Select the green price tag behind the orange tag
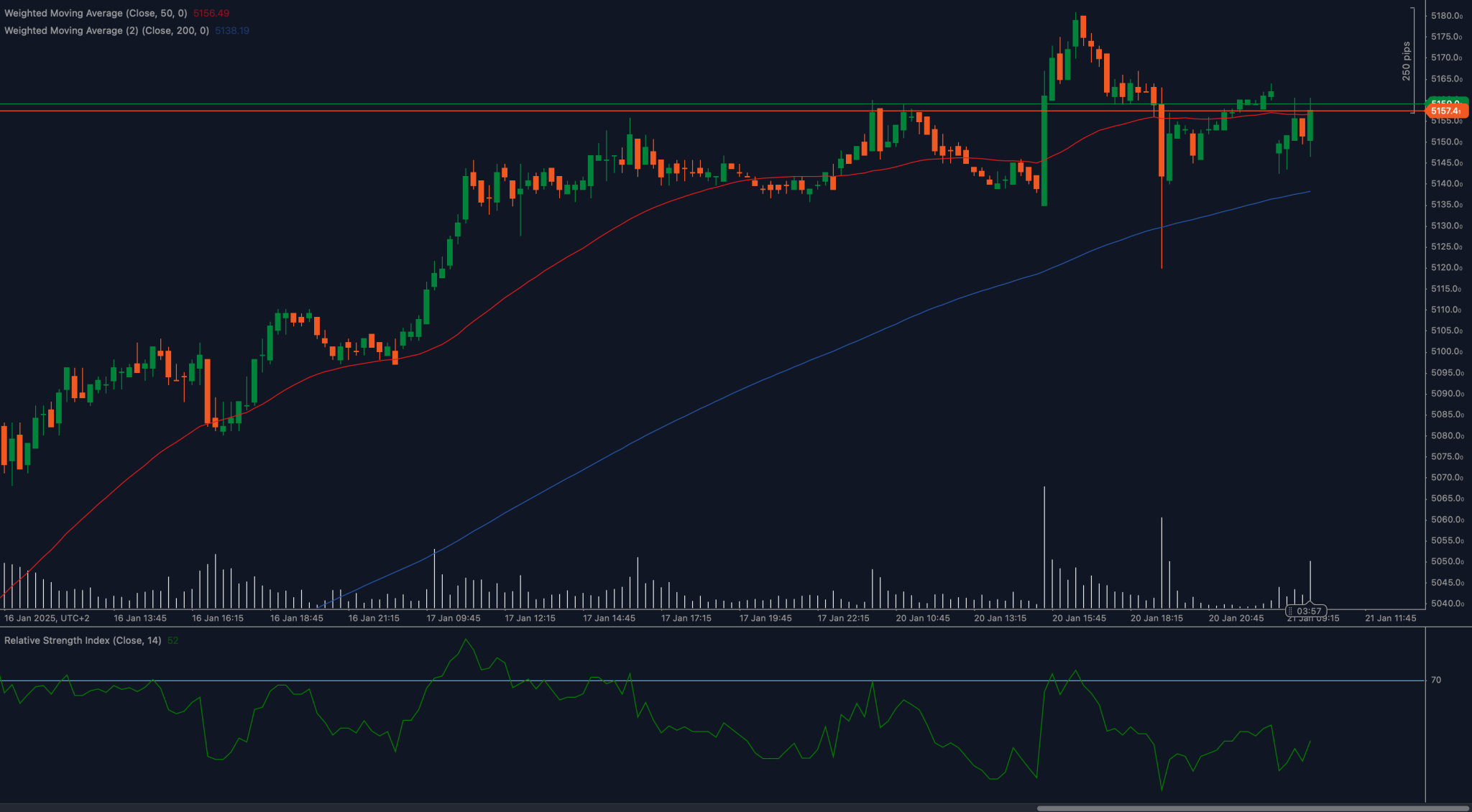1472x812 pixels. click(x=1446, y=101)
